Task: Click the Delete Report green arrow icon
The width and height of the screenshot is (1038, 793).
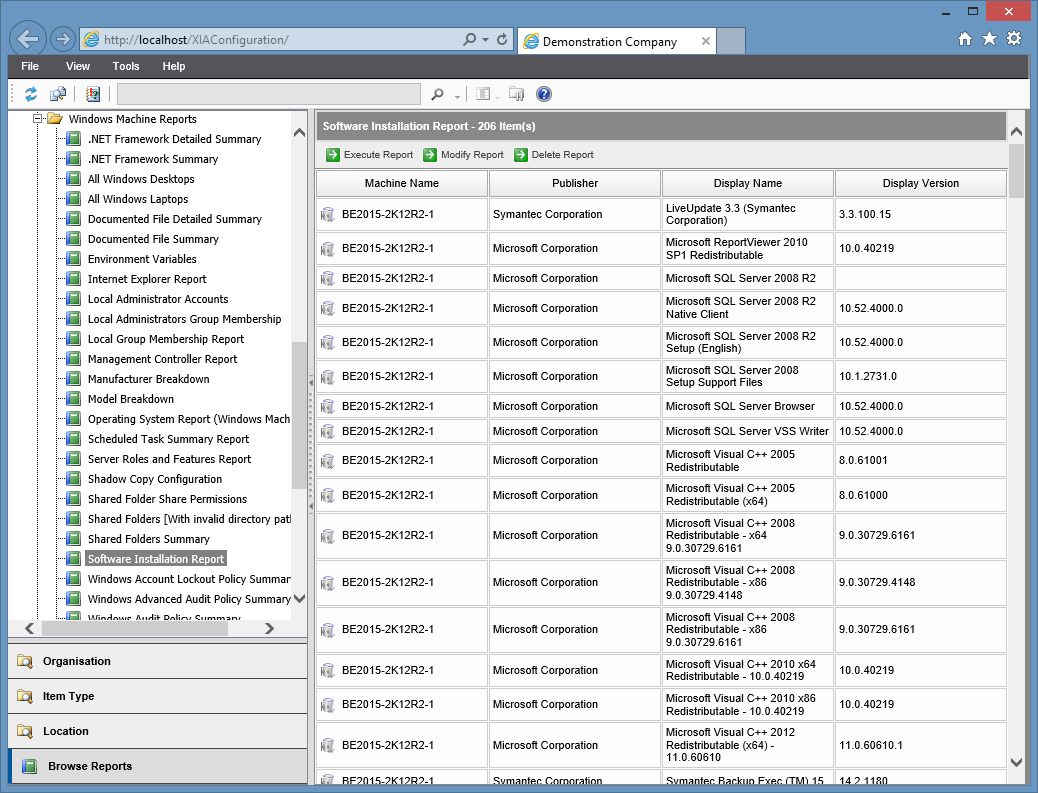Action: tap(520, 155)
